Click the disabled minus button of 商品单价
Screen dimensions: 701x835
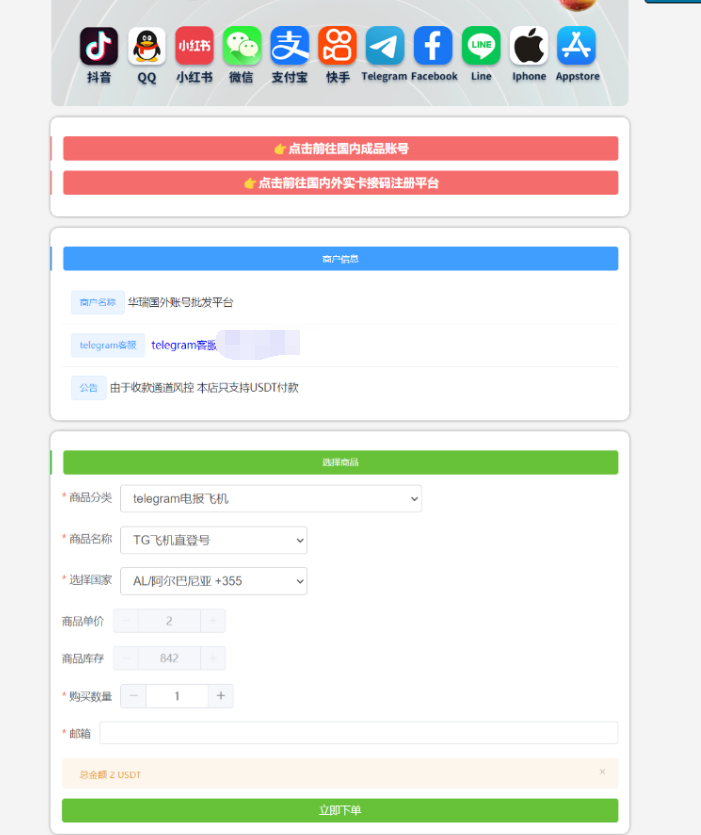126,621
